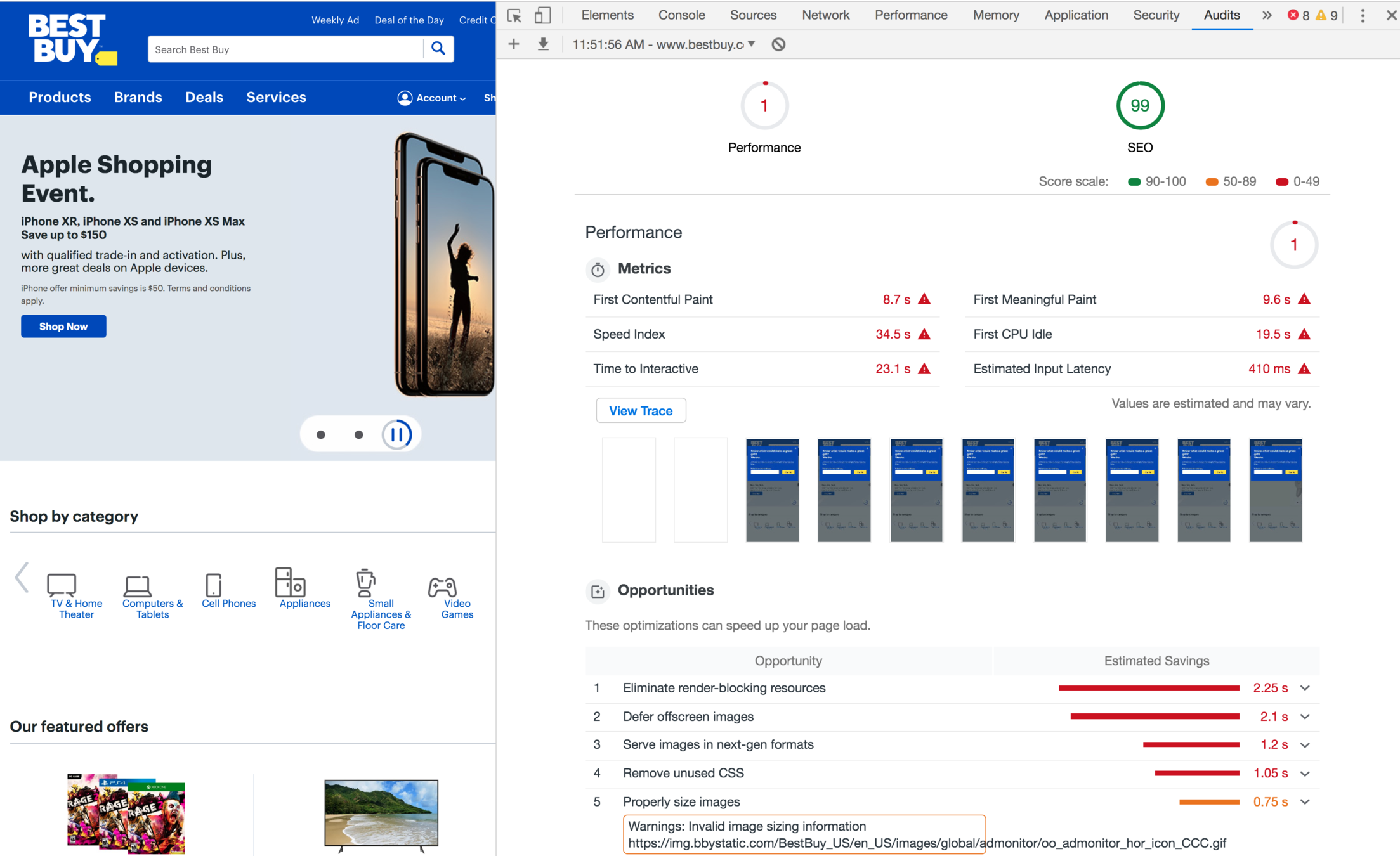Click the plus icon for new audit
This screenshot has height=856, width=1400.
pos(514,44)
